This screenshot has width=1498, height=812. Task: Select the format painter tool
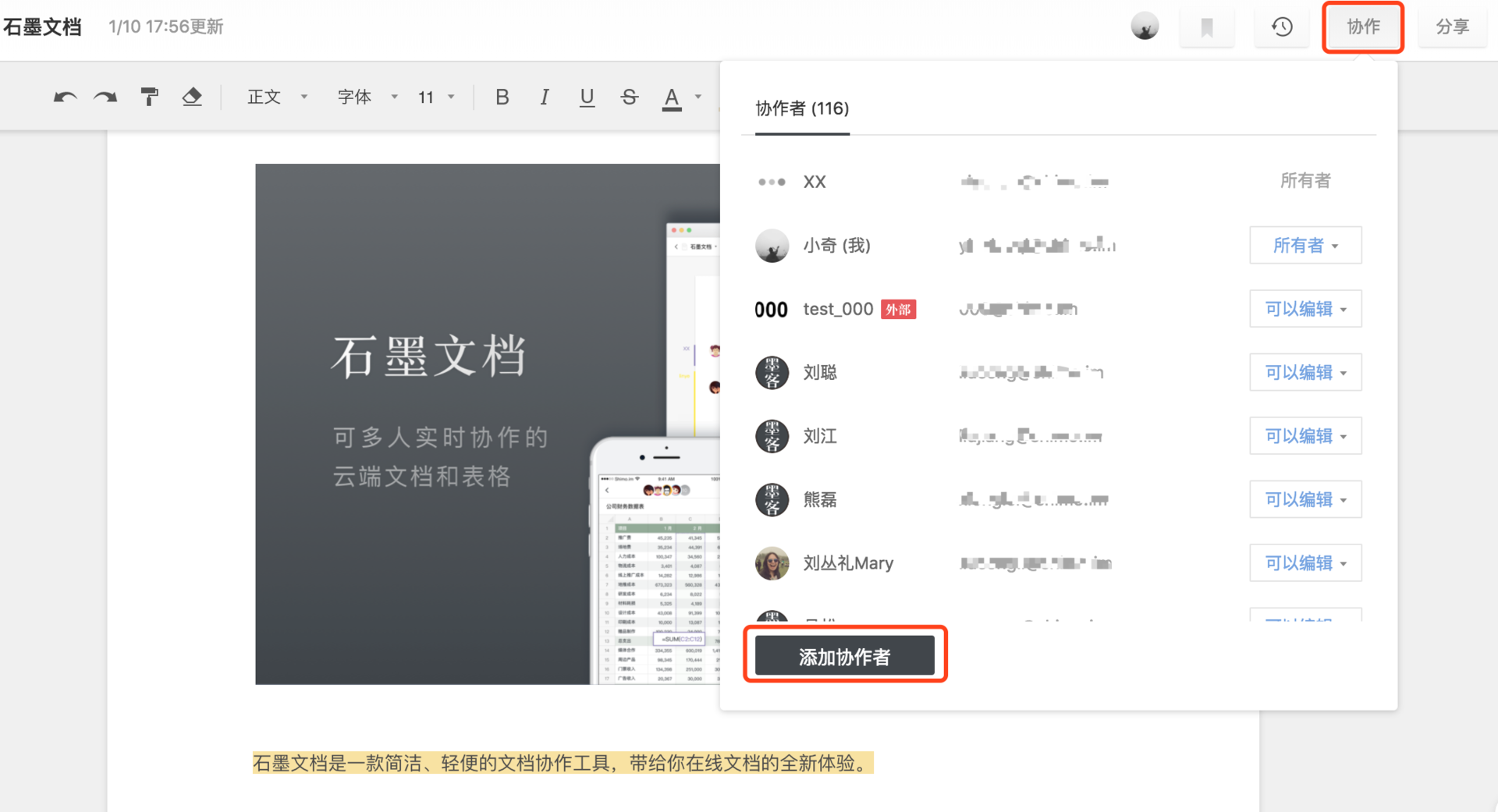coord(149,97)
